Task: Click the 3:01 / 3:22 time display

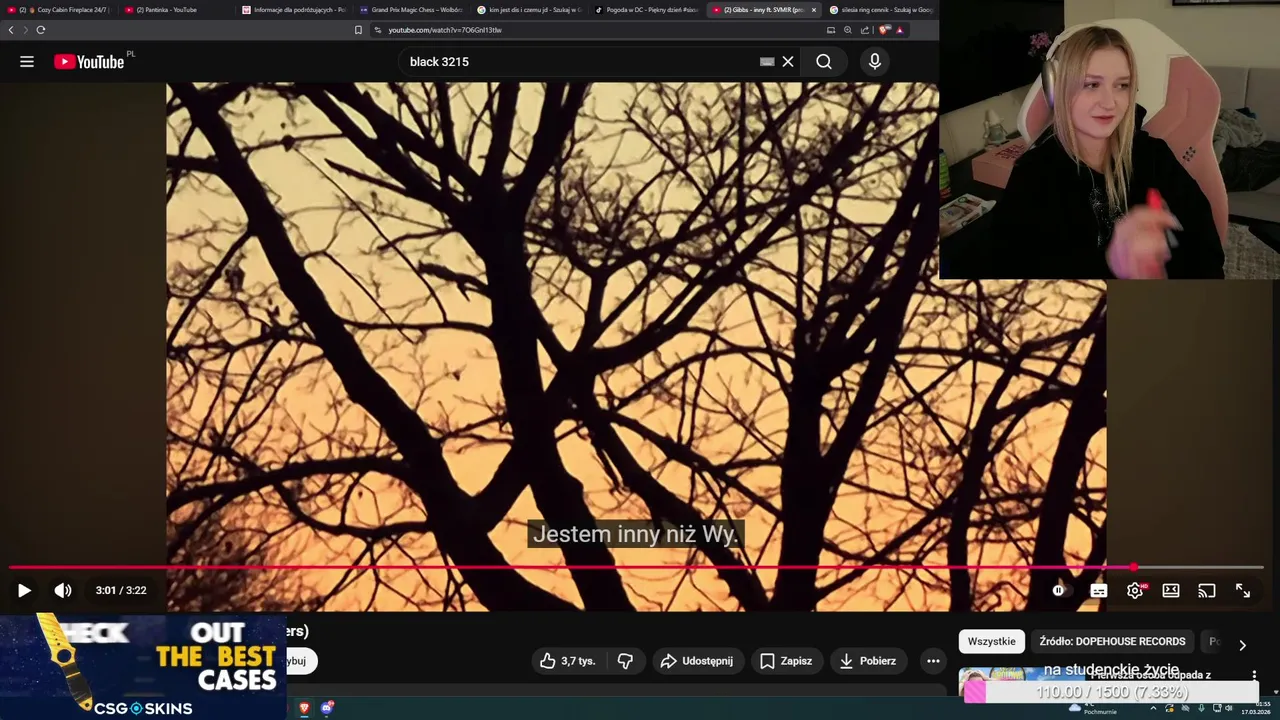Action: click(121, 590)
